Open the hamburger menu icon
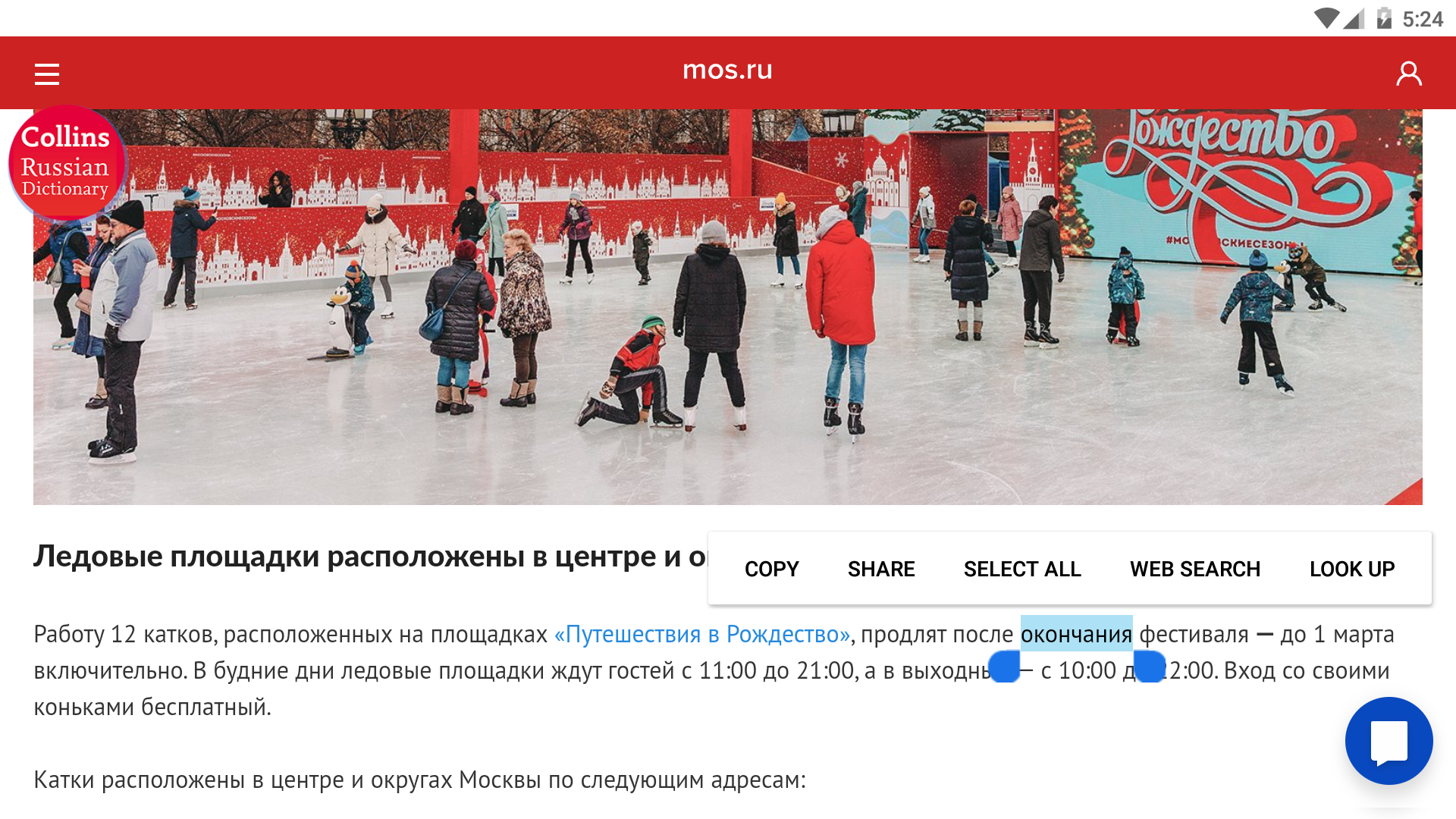 (x=47, y=74)
